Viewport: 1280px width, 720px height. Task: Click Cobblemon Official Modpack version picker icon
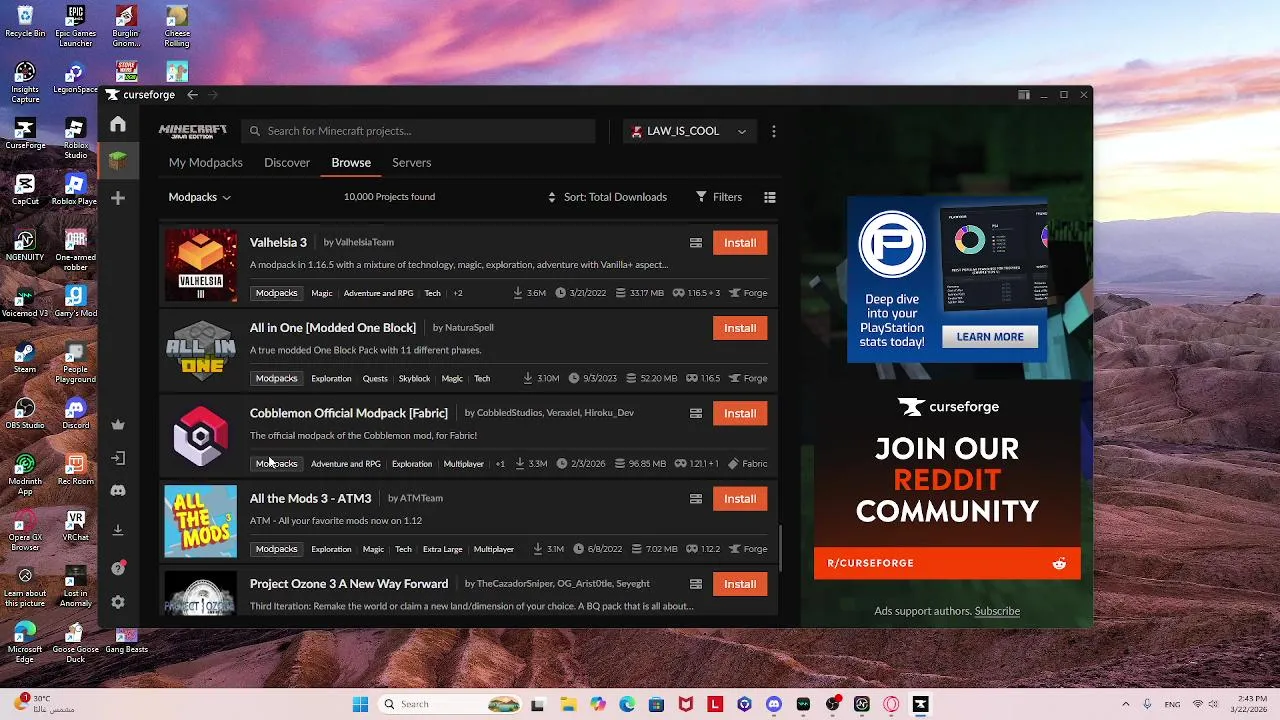point(696,413)
